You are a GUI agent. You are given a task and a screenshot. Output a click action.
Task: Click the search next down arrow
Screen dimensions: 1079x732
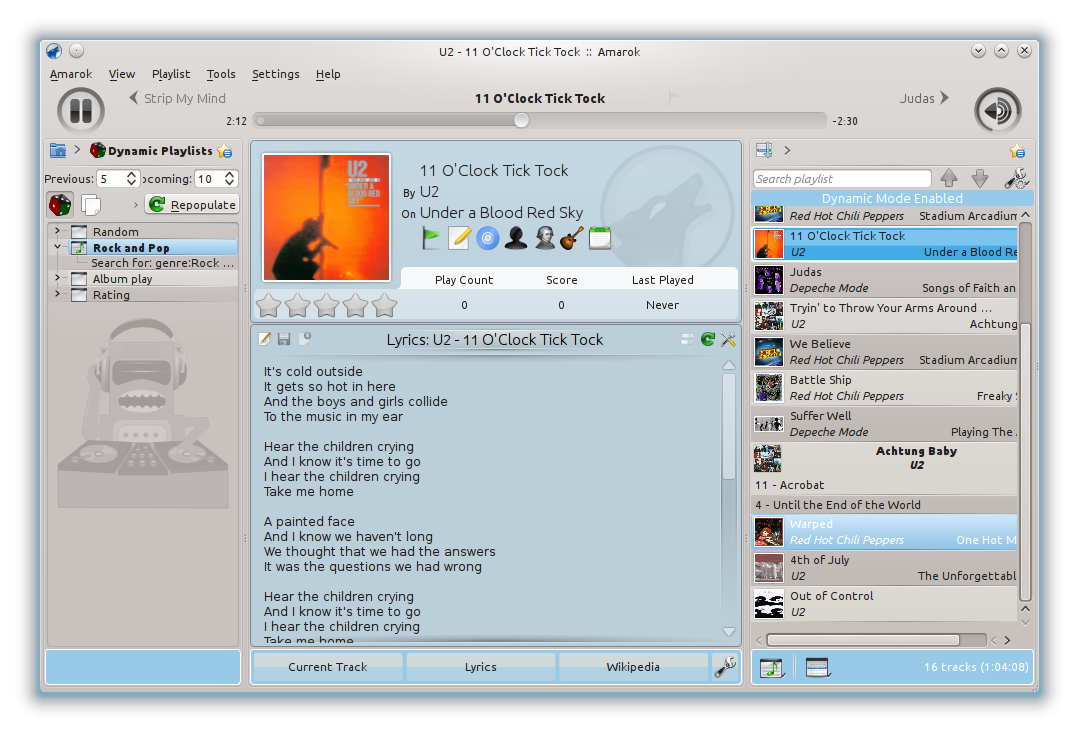[x=980, y=178]
